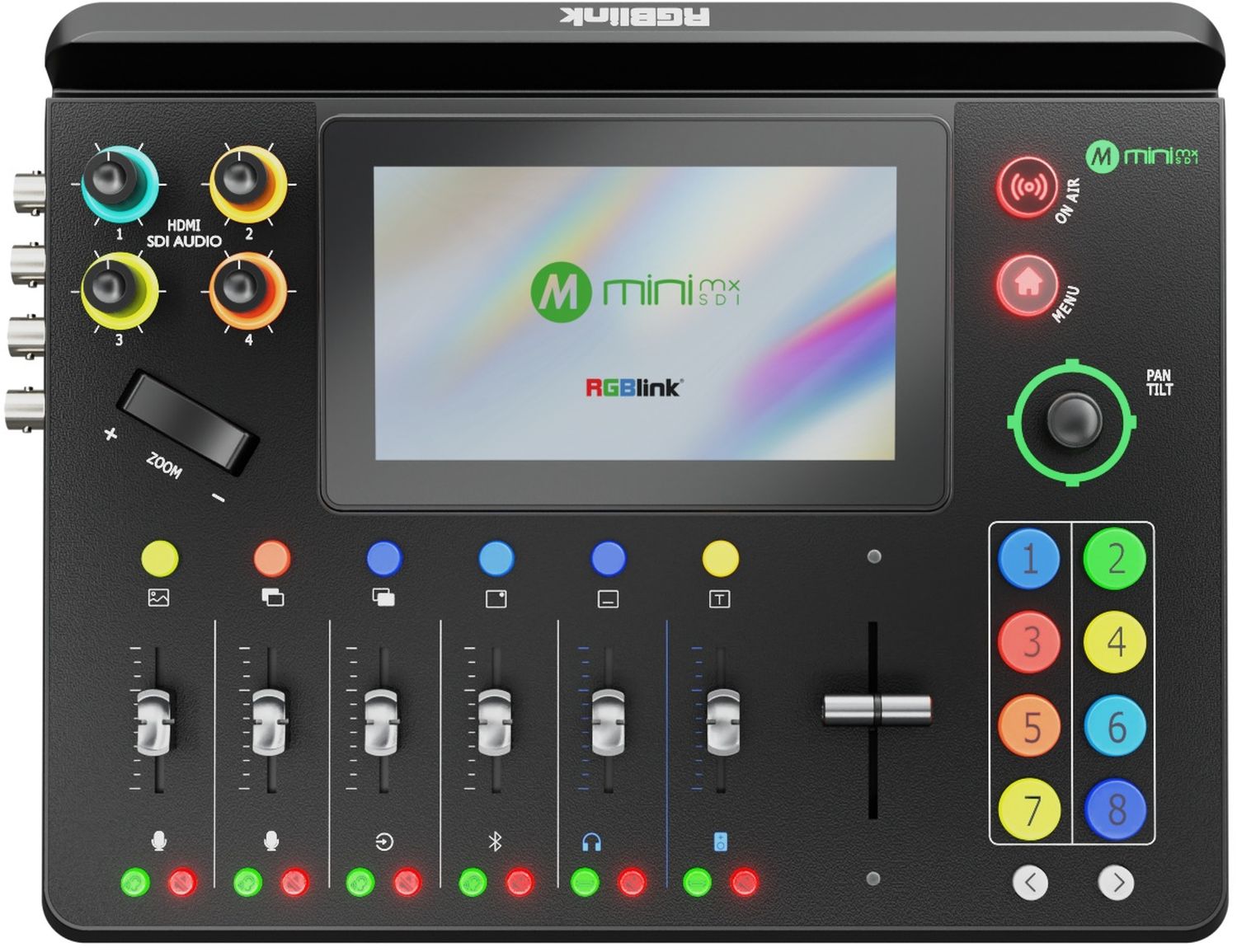The width and height of the screenshot is (1237, 952).
Task: Click the HDMI SDI AUDIO label
Action: pos(184,233)
